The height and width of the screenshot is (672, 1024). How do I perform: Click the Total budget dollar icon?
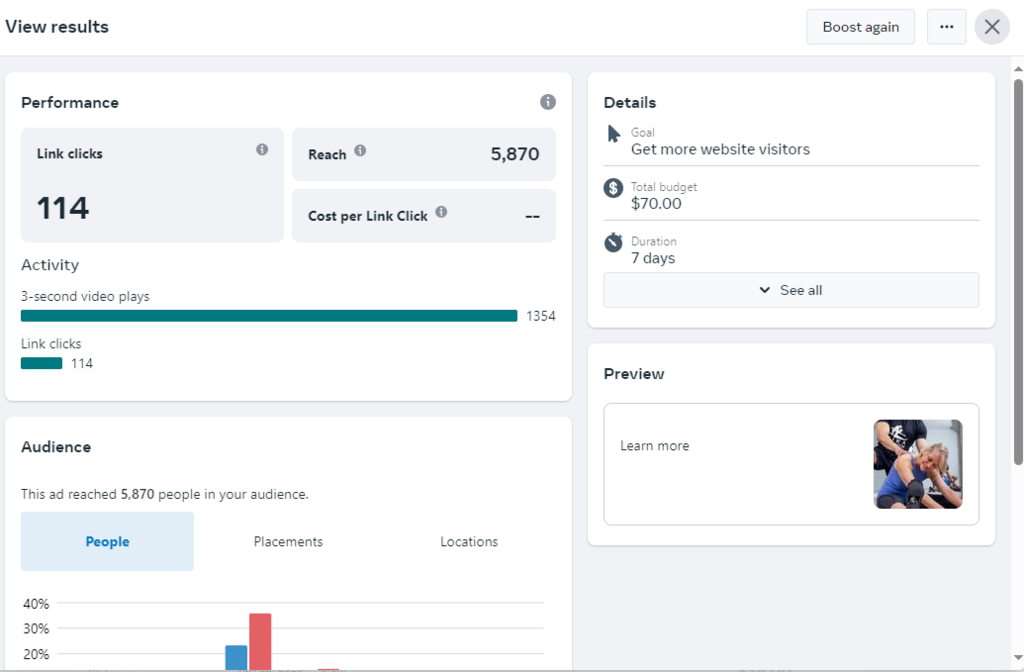(614, 188)
